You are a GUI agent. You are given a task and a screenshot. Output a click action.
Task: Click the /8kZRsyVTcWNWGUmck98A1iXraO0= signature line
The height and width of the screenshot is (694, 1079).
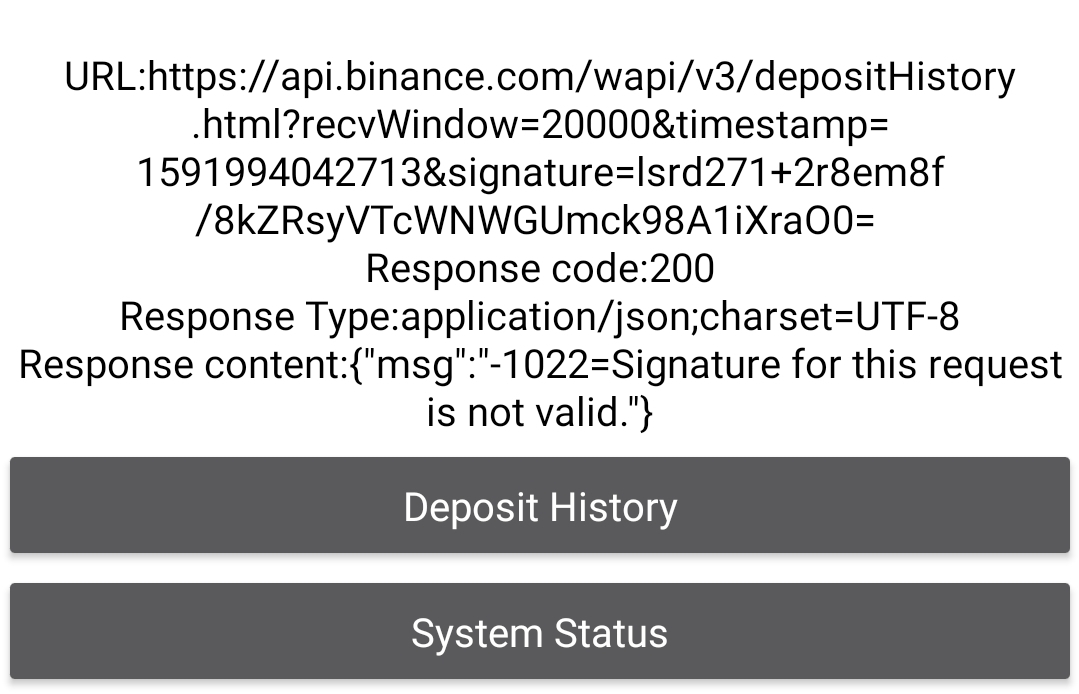[x=535, y=221]
